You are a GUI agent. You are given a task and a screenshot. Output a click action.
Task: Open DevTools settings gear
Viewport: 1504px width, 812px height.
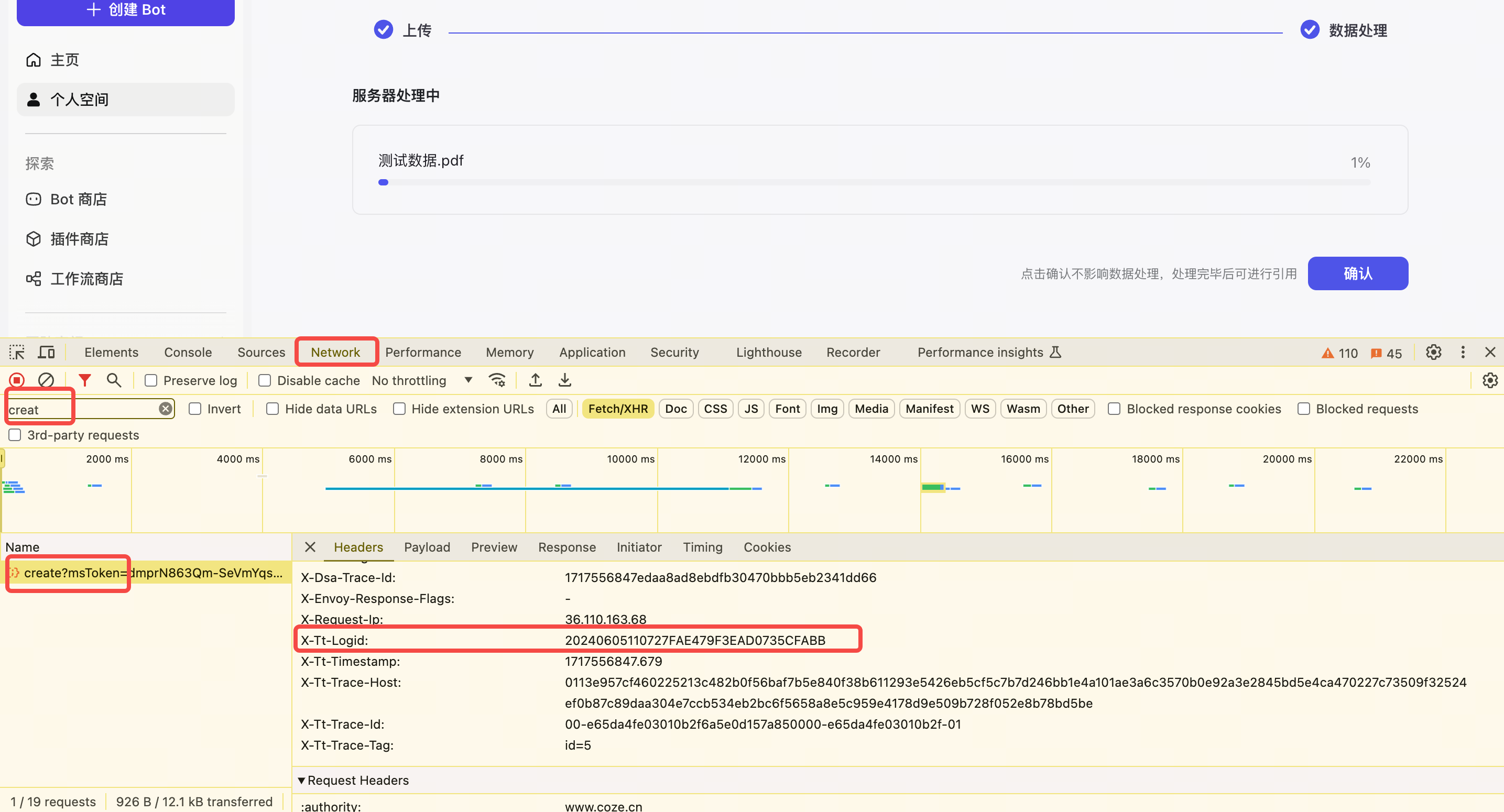pyautogui.click(x=1433, y=352)
